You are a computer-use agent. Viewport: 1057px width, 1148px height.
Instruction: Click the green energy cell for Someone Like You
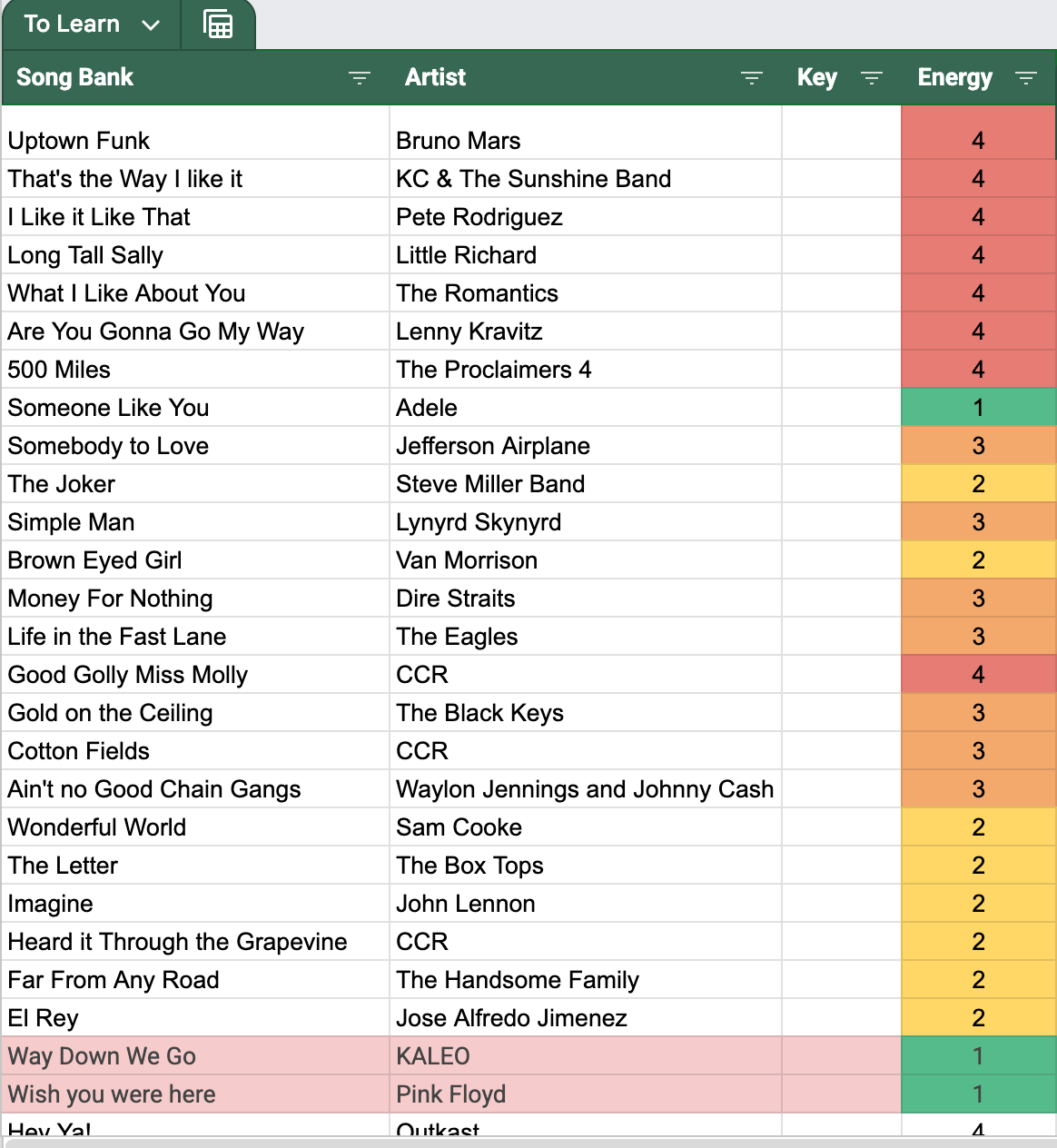coord(978,407)
